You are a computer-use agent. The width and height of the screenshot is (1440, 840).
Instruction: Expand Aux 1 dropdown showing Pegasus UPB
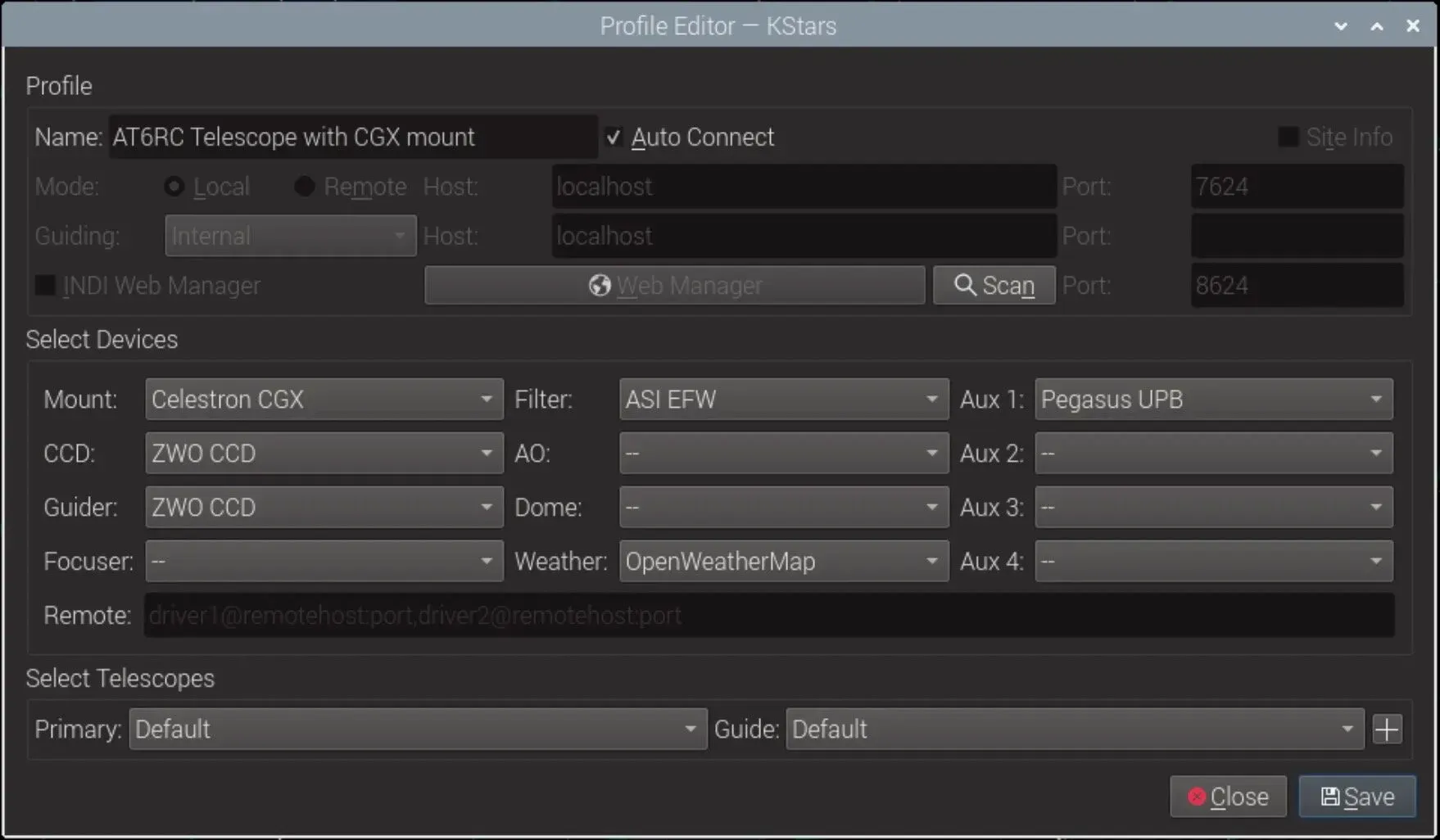1213,400
